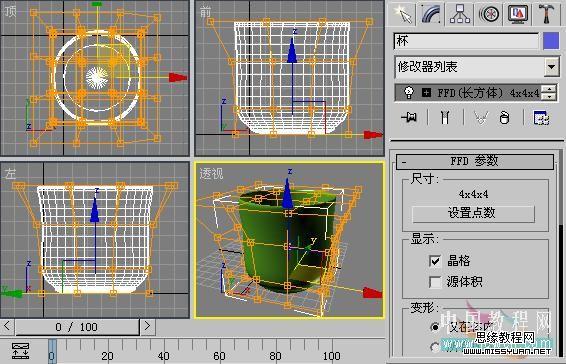Toggle Show End Result icon
This screenshot has height=364, width=566.
tap(445, 117)
